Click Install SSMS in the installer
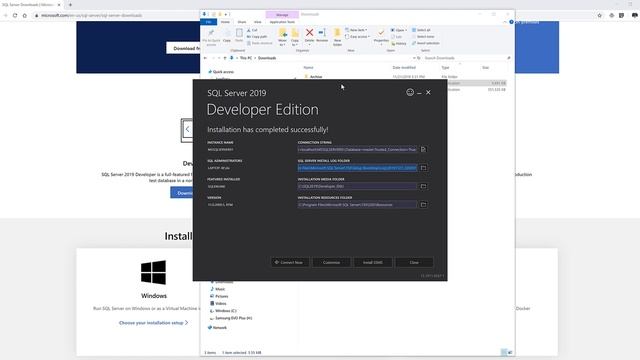 (x=373, y=262)
